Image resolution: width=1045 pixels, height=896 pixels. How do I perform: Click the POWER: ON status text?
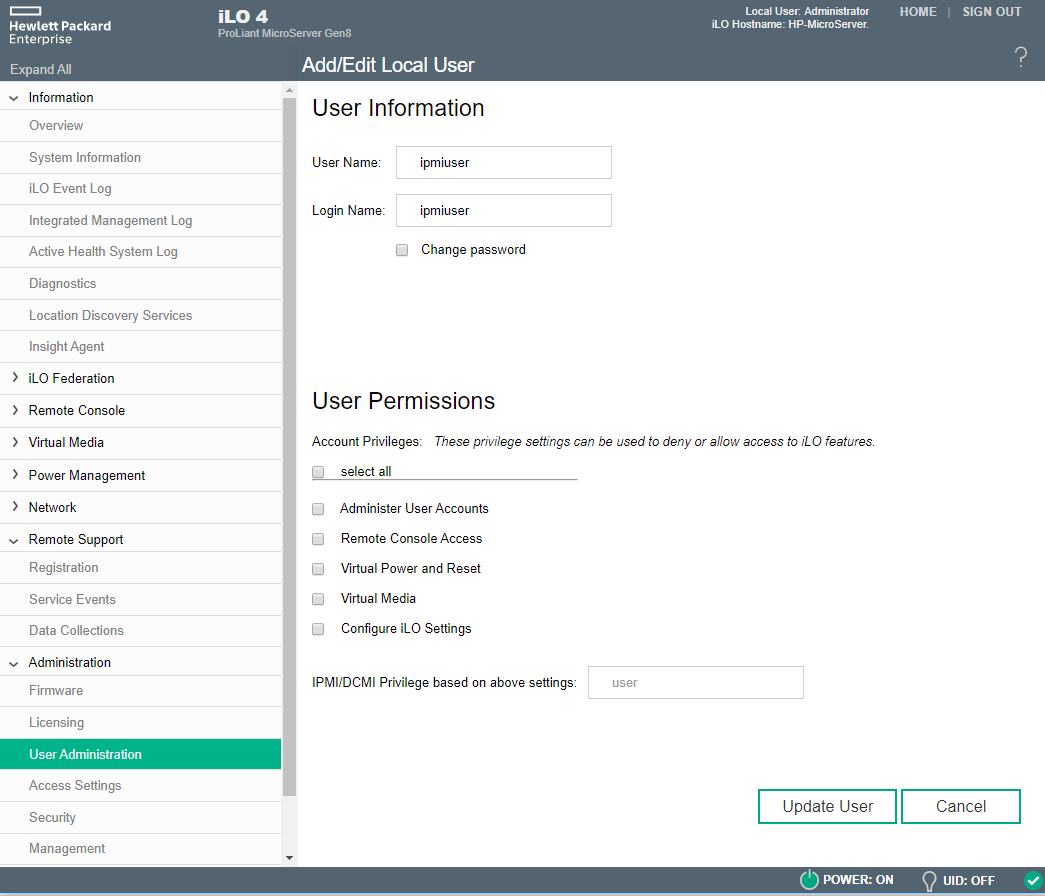tap(858, 880)
